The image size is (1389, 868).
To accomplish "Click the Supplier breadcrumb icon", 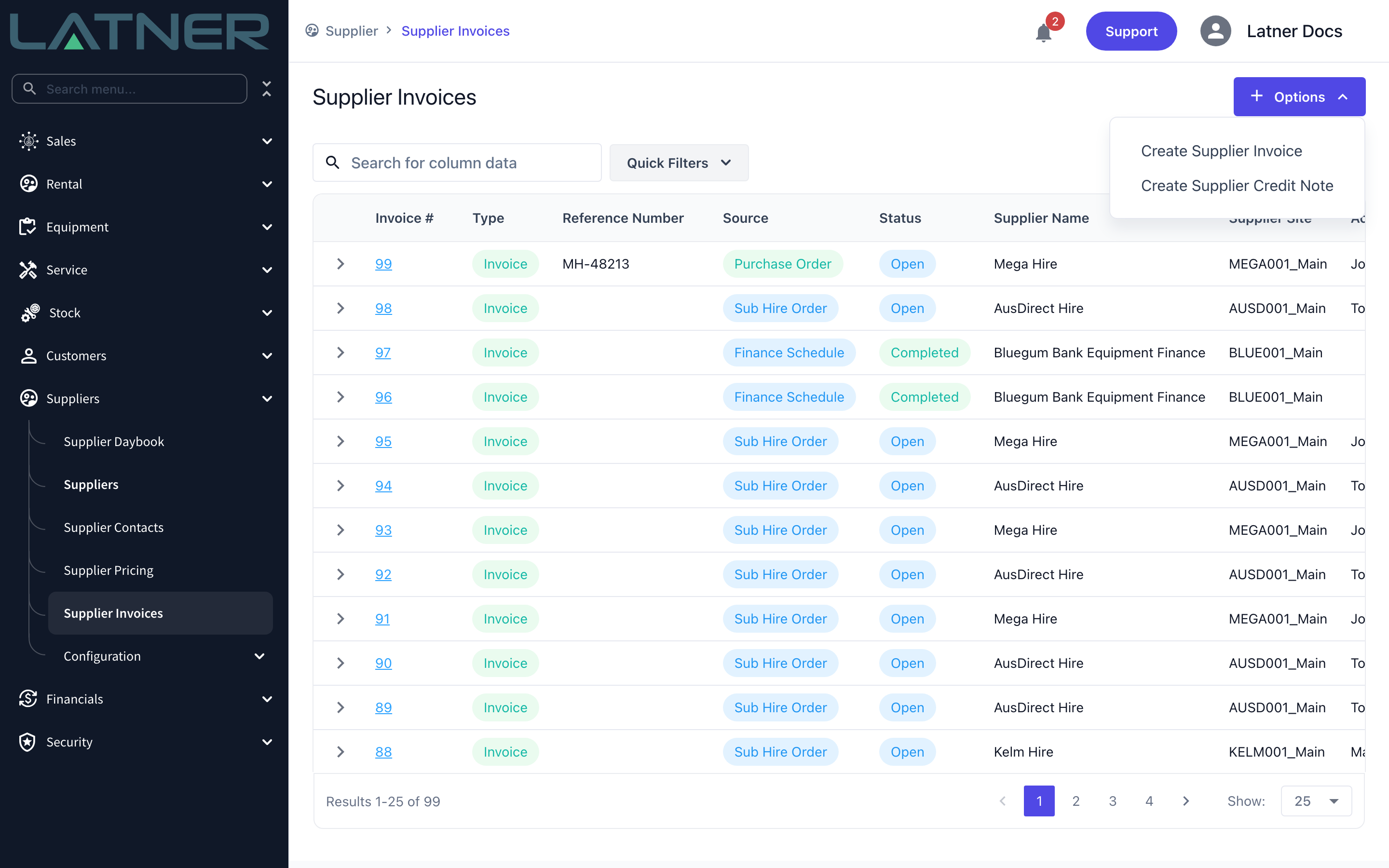I will pyautogui.click(x=312, y=30).
